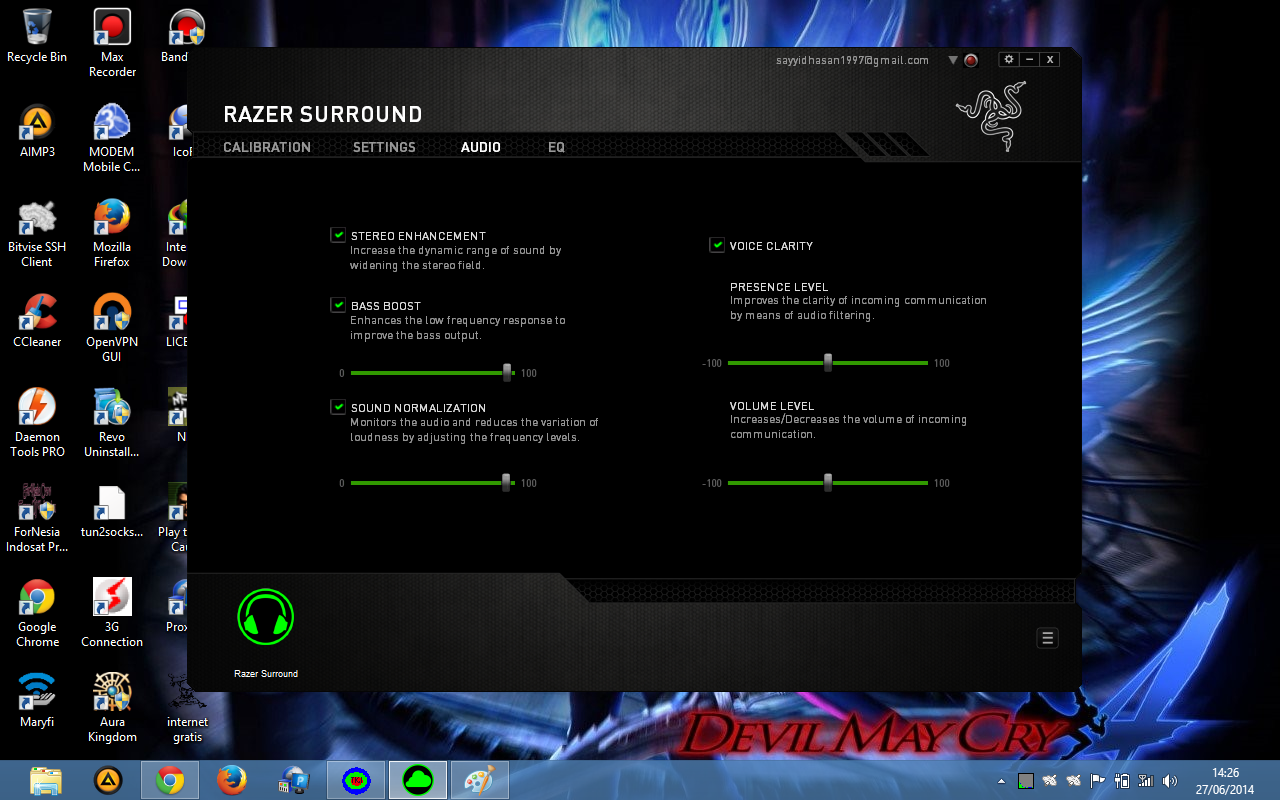Open the hamburger menu icon near bottom right

coord(1047,637)
